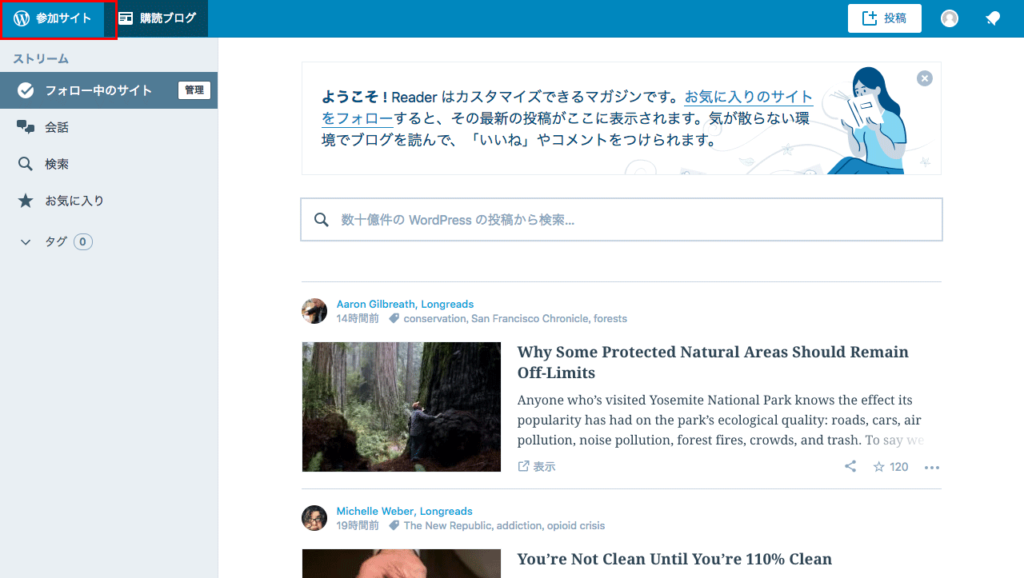Open the WordPress 参加サイト menu
This screenshot has height=578, width=1024.
click(x=53, y=18)
